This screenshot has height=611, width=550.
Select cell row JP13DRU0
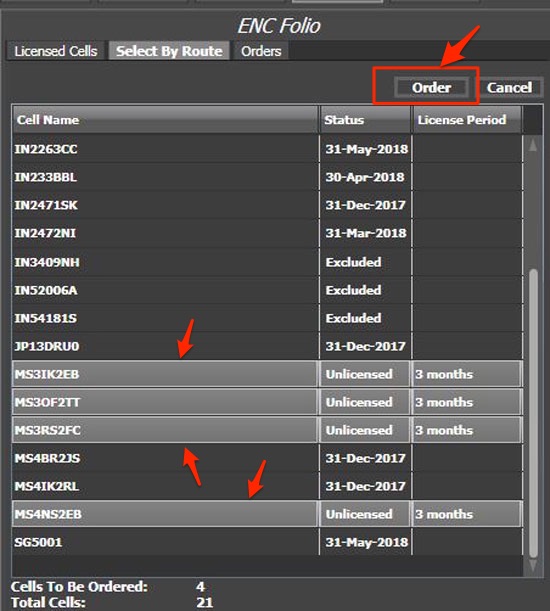pyautogui.click(x=267, y=346)
